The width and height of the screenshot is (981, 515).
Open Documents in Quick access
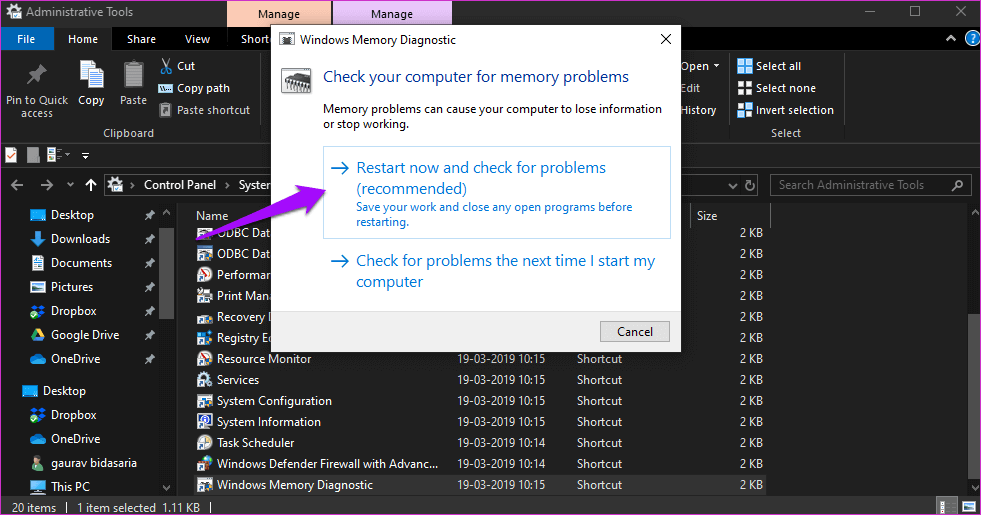pos(81,263)
